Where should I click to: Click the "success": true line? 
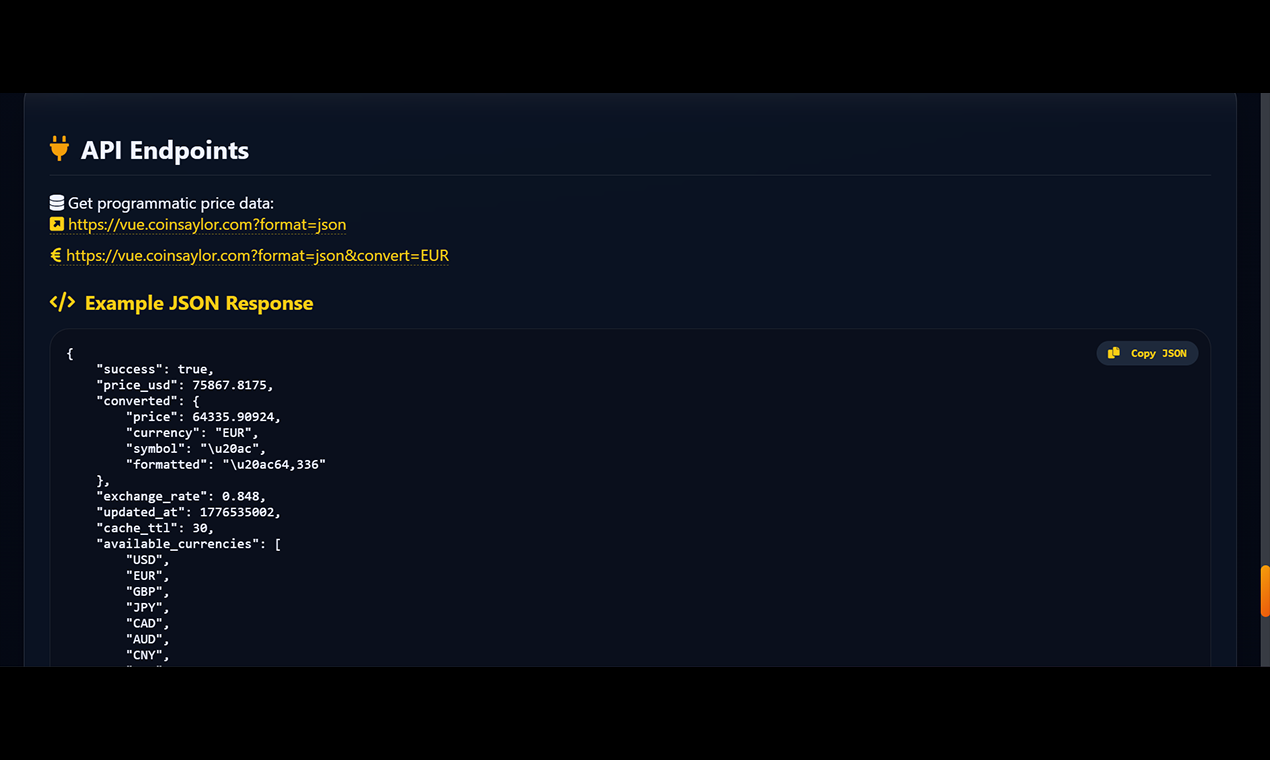[x=155, y=369]
